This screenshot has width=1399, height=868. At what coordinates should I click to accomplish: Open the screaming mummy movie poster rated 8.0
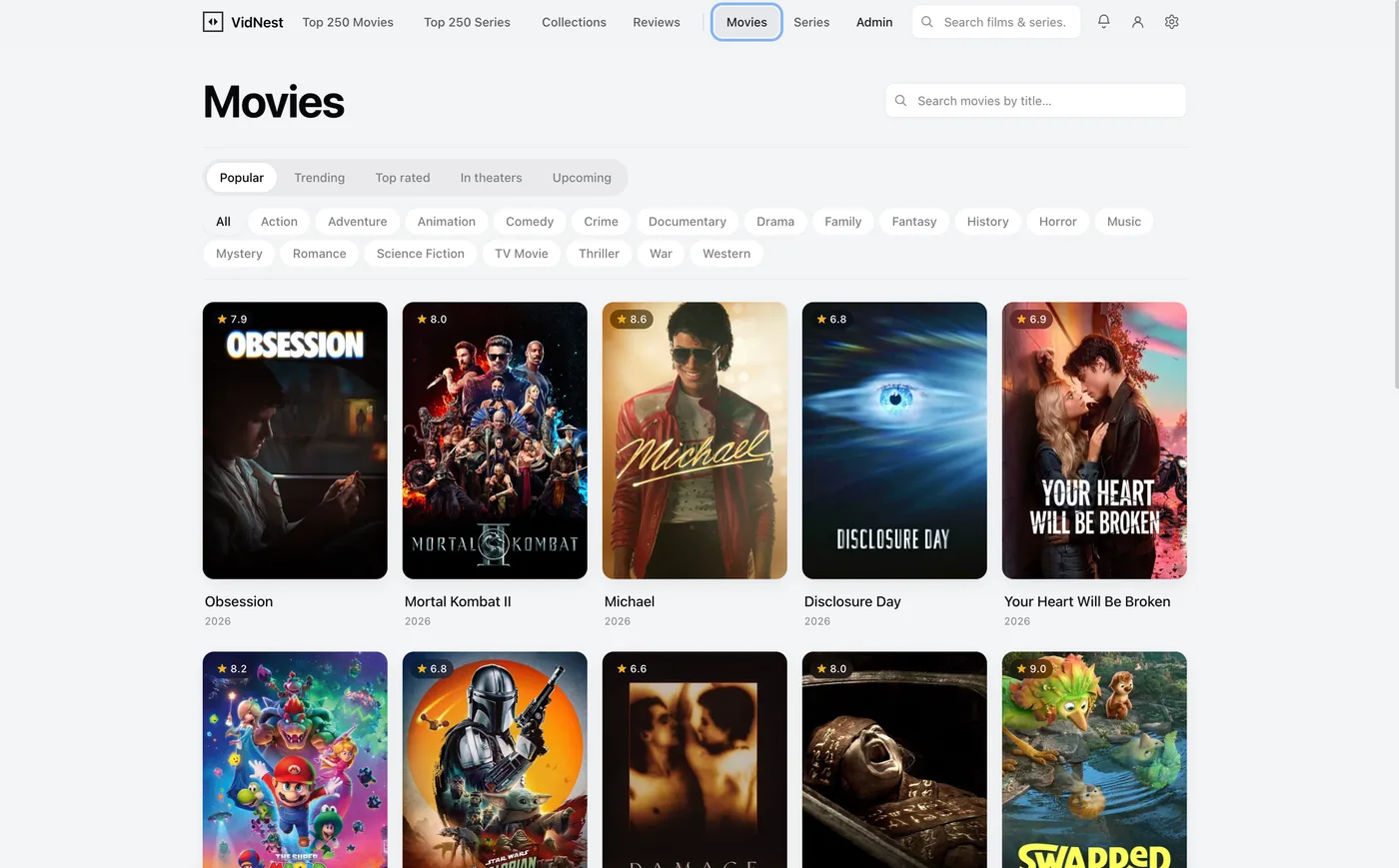click(894, 760)
